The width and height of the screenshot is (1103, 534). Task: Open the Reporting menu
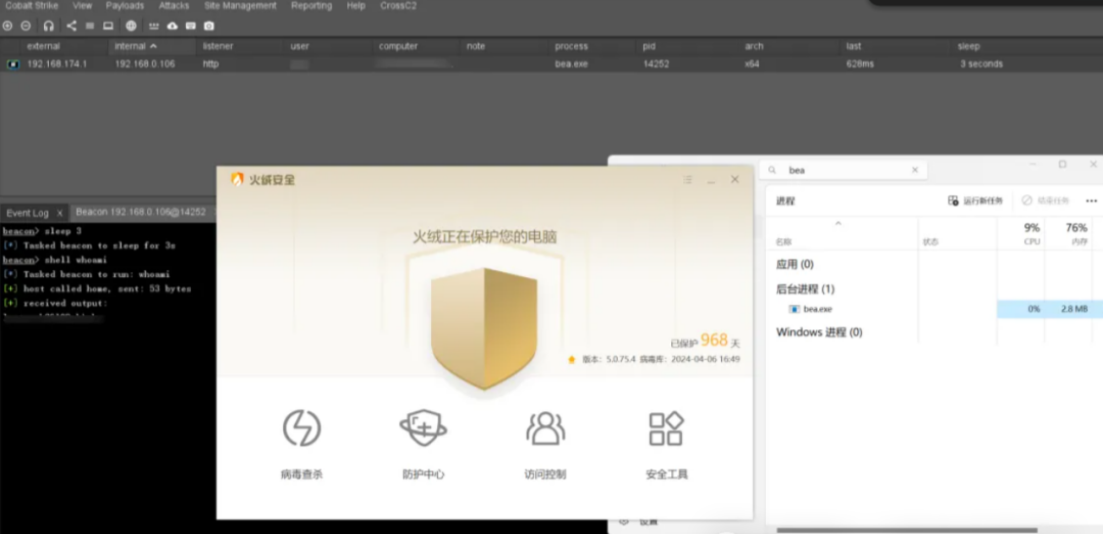click(312, 6)
